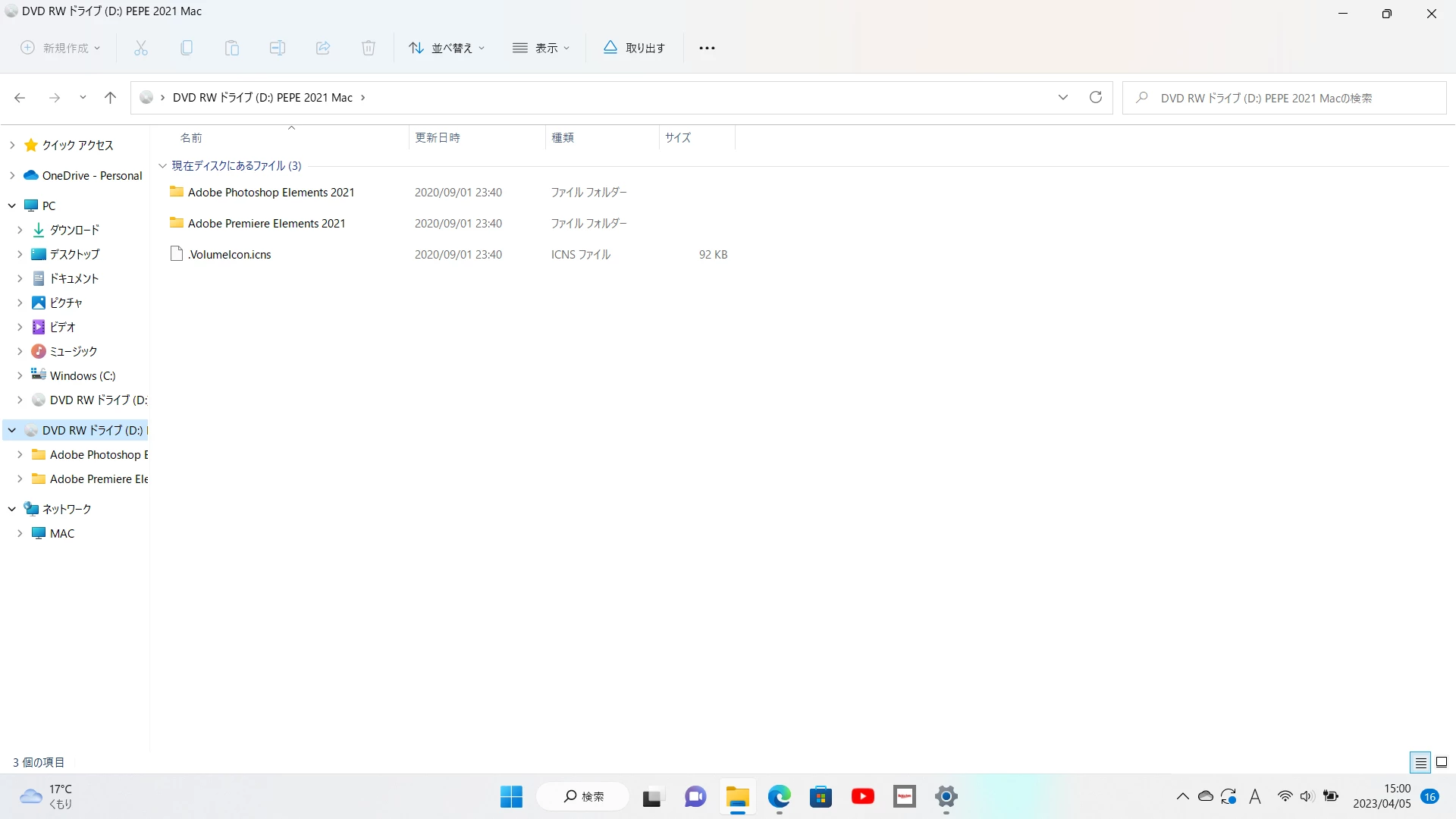The height and width of the screenshot is (819, 1456).
Task: Expand address bar history dropdown chevron
Action: click(1062, 97)
